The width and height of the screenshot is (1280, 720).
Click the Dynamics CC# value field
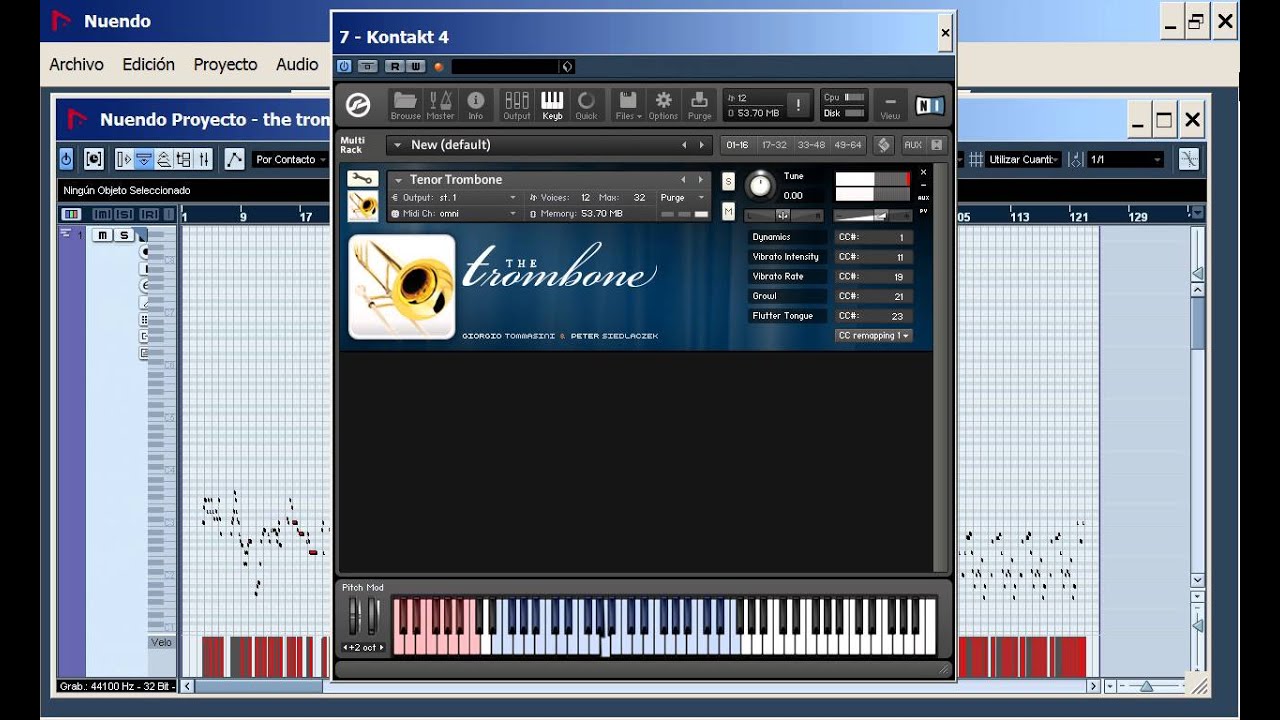(x=874, y=237)
